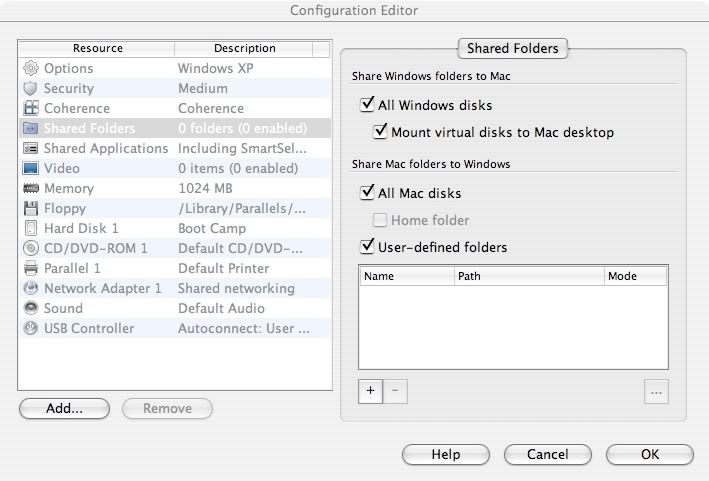Click the Coherence resource icon
This screenshot has width=709, height=481.
[x=30, y=108]
